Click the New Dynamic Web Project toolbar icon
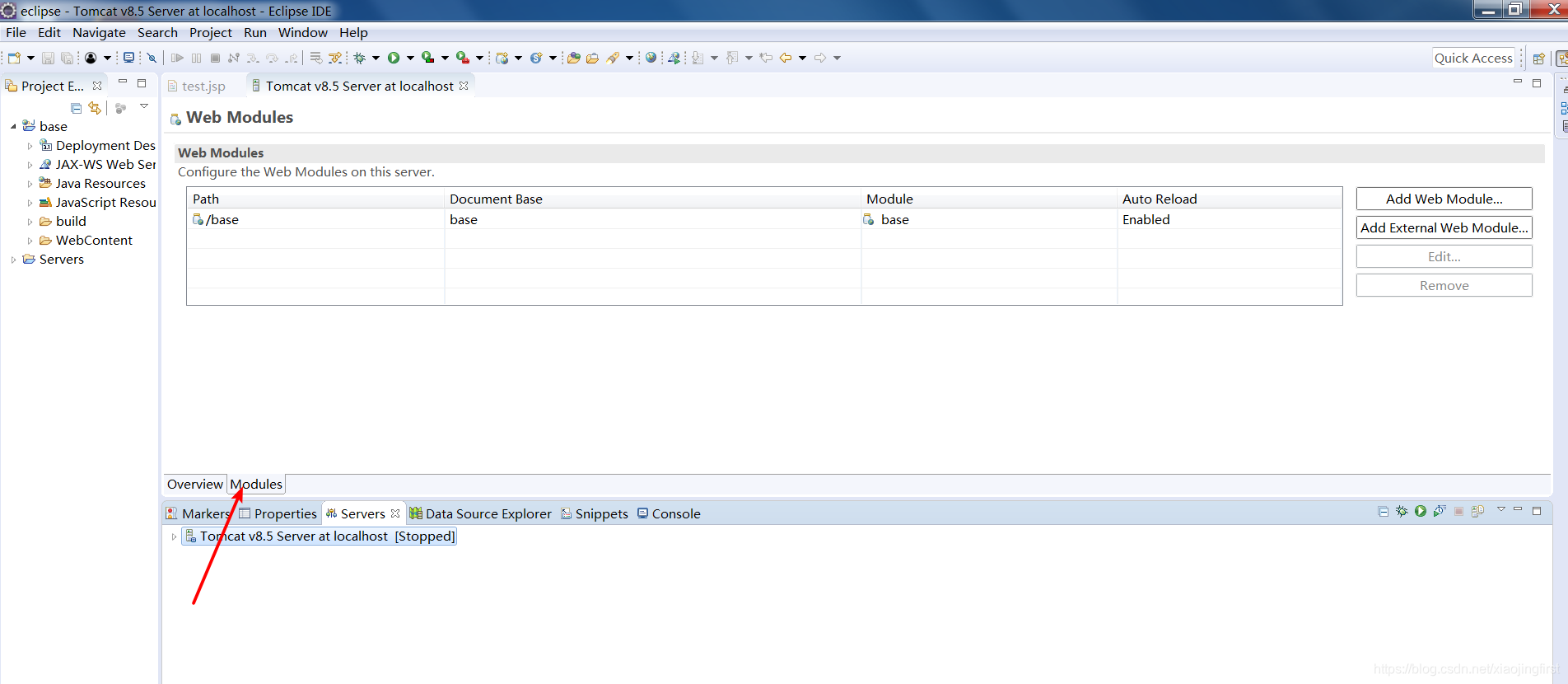Viewport: 1568px width, 684px height. pos(502,58)
